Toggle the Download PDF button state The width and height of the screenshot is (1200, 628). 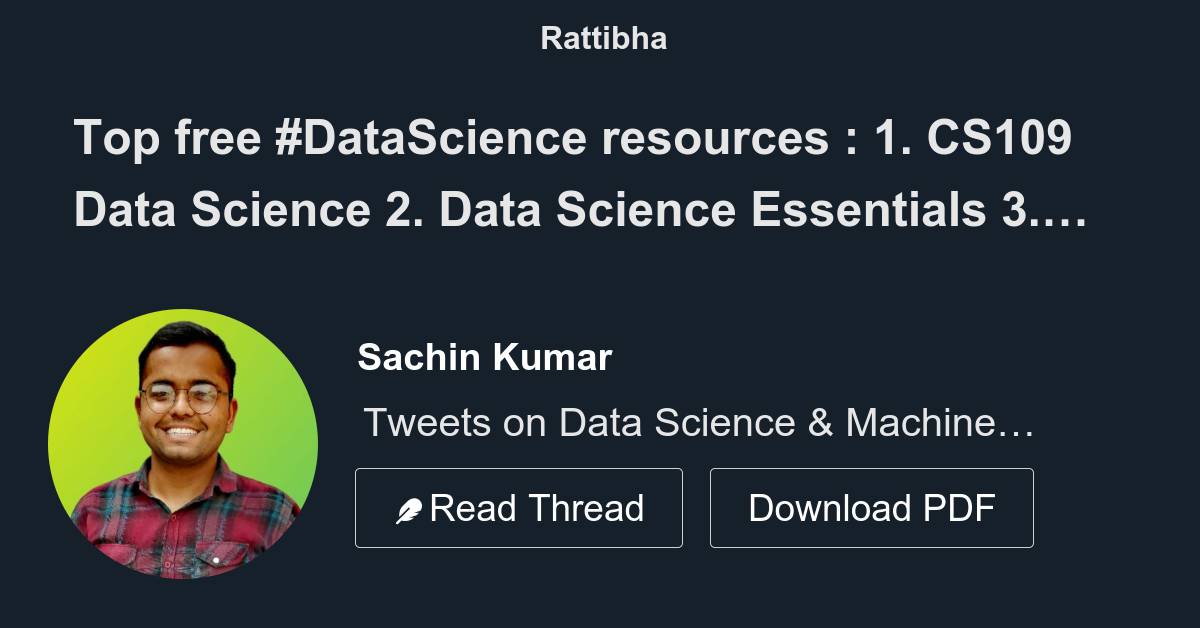(x=871, y=507)
